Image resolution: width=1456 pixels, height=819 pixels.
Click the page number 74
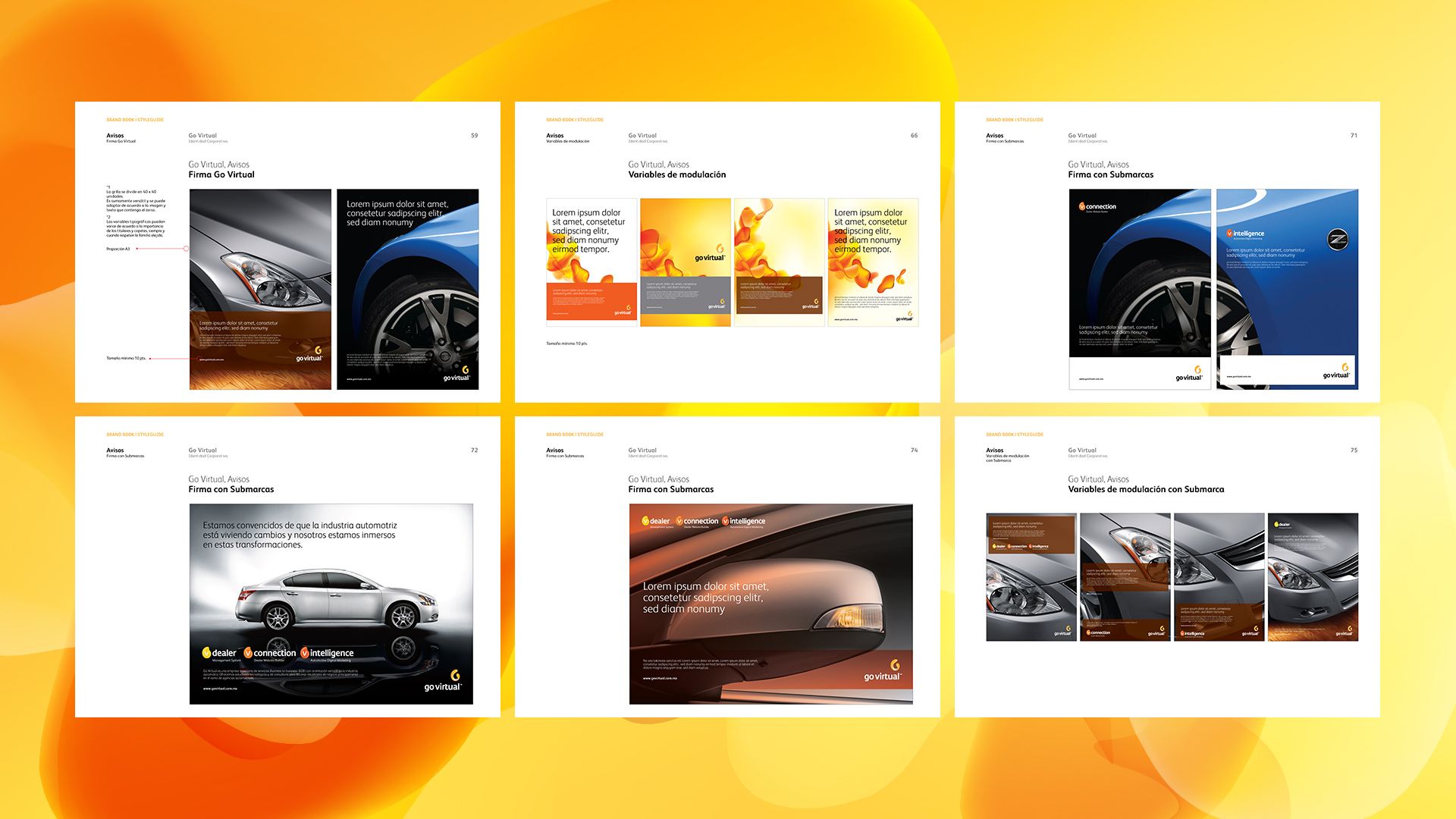pos(914,450)
